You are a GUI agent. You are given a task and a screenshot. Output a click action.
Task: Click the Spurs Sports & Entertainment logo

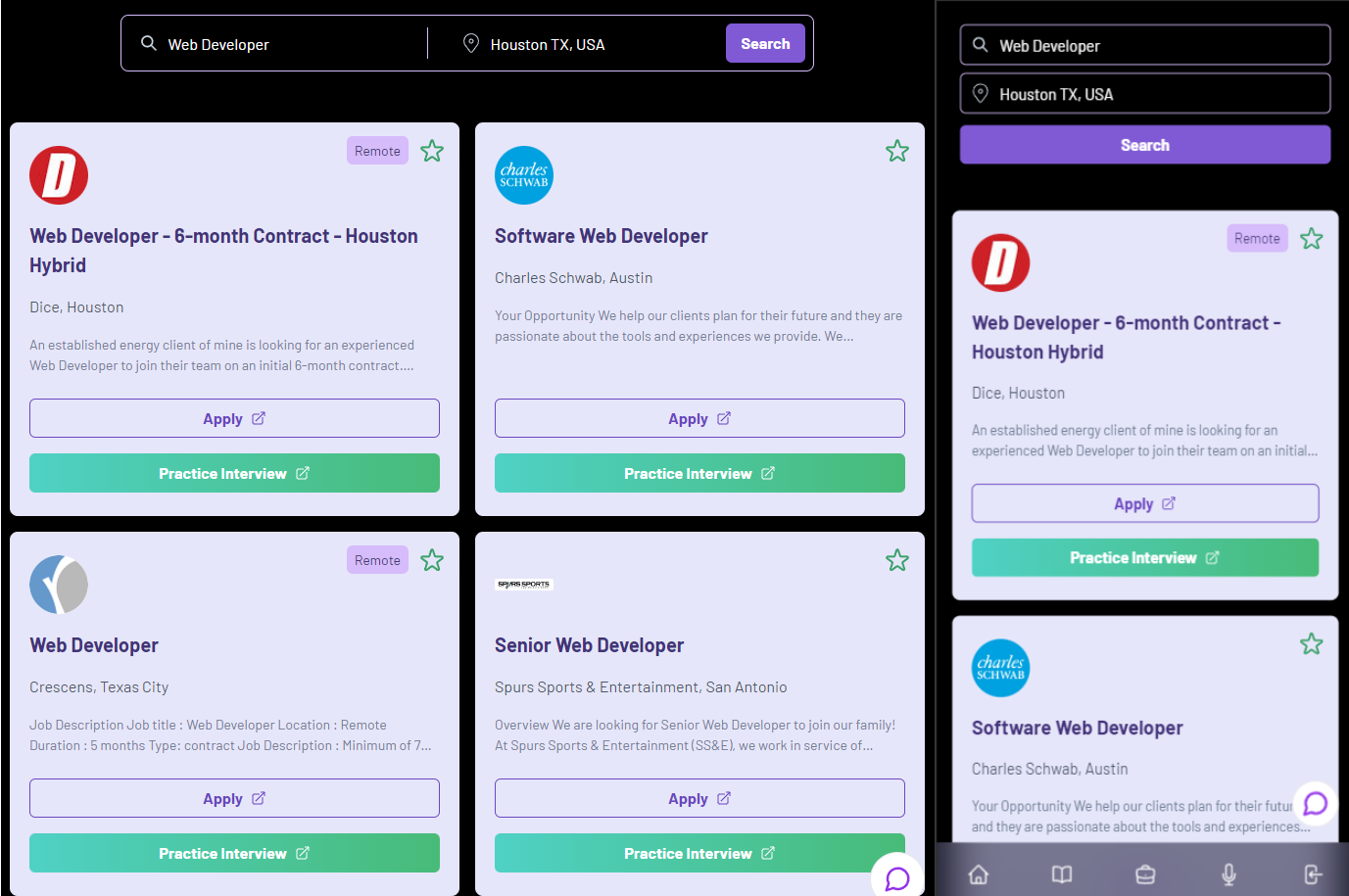pyautogui.click(x=524, y=584)
